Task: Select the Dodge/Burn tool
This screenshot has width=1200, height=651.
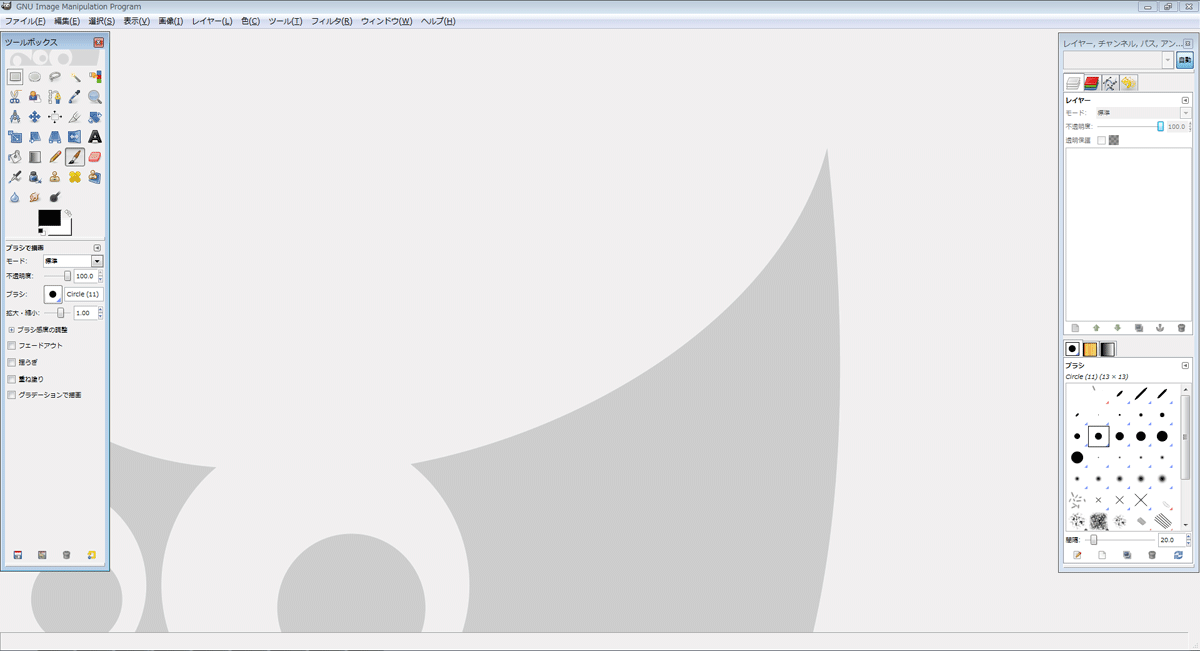Action: tap(55, 197)
